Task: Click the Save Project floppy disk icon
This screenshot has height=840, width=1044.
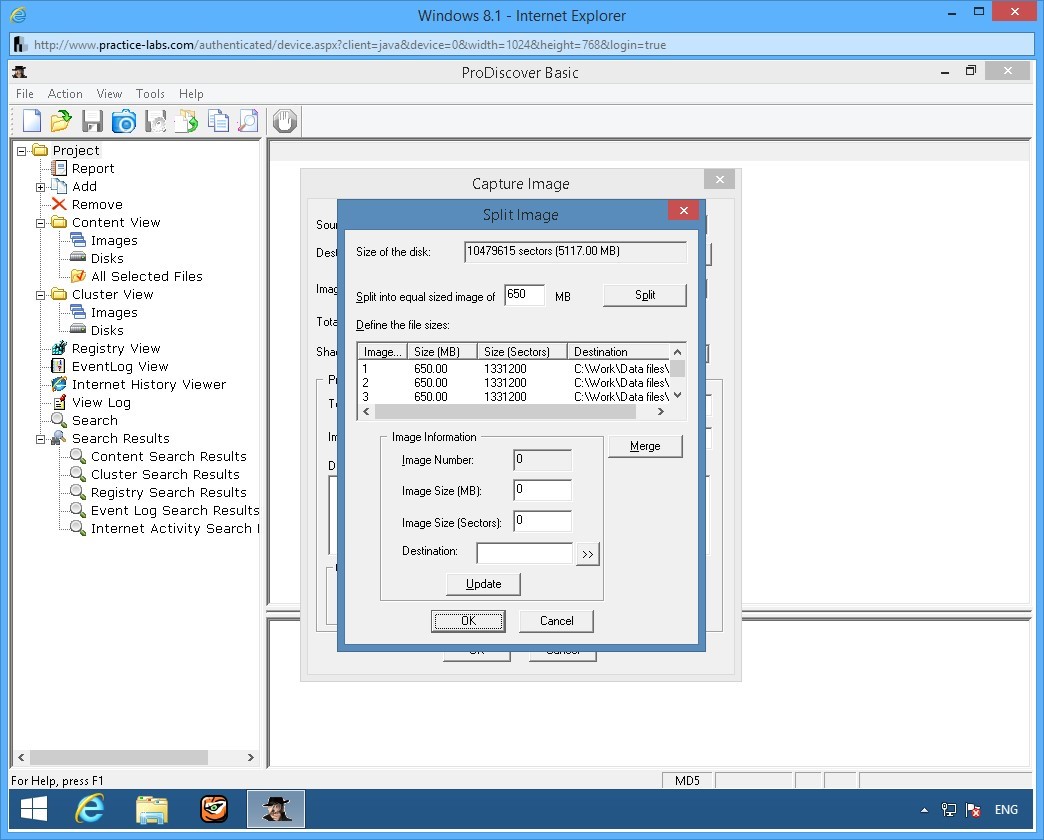Action: coord(92,121)
